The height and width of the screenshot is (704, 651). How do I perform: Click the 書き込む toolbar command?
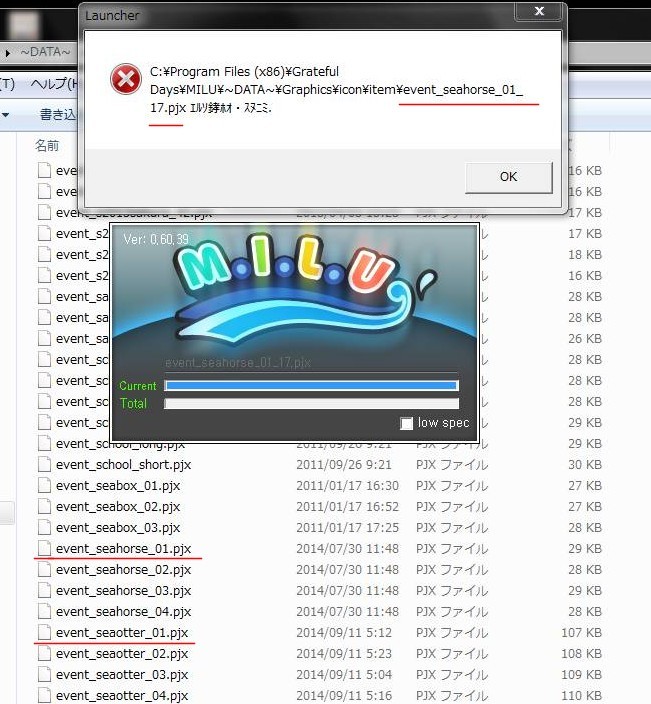coord(58,115)
